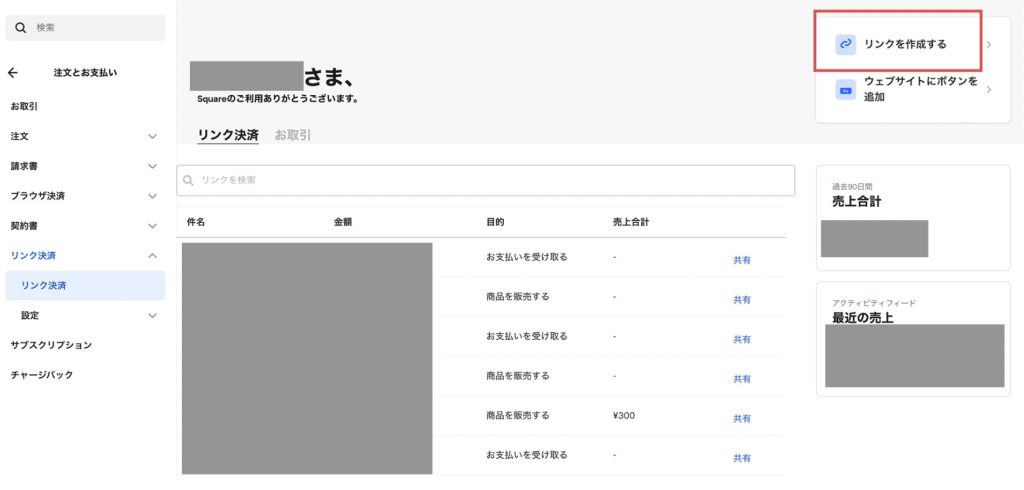The height and width of the screenshot is (490, 1024).
Task: Click the chain link icon for リンクを作成する
Action: (x=845, y=44)
